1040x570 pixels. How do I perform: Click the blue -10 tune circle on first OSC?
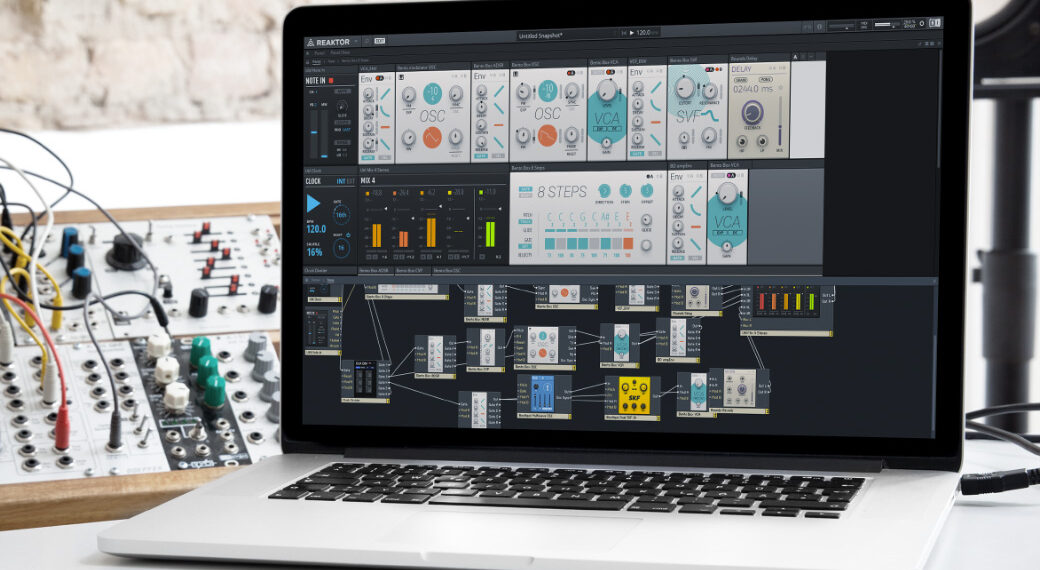coord(432,92)
